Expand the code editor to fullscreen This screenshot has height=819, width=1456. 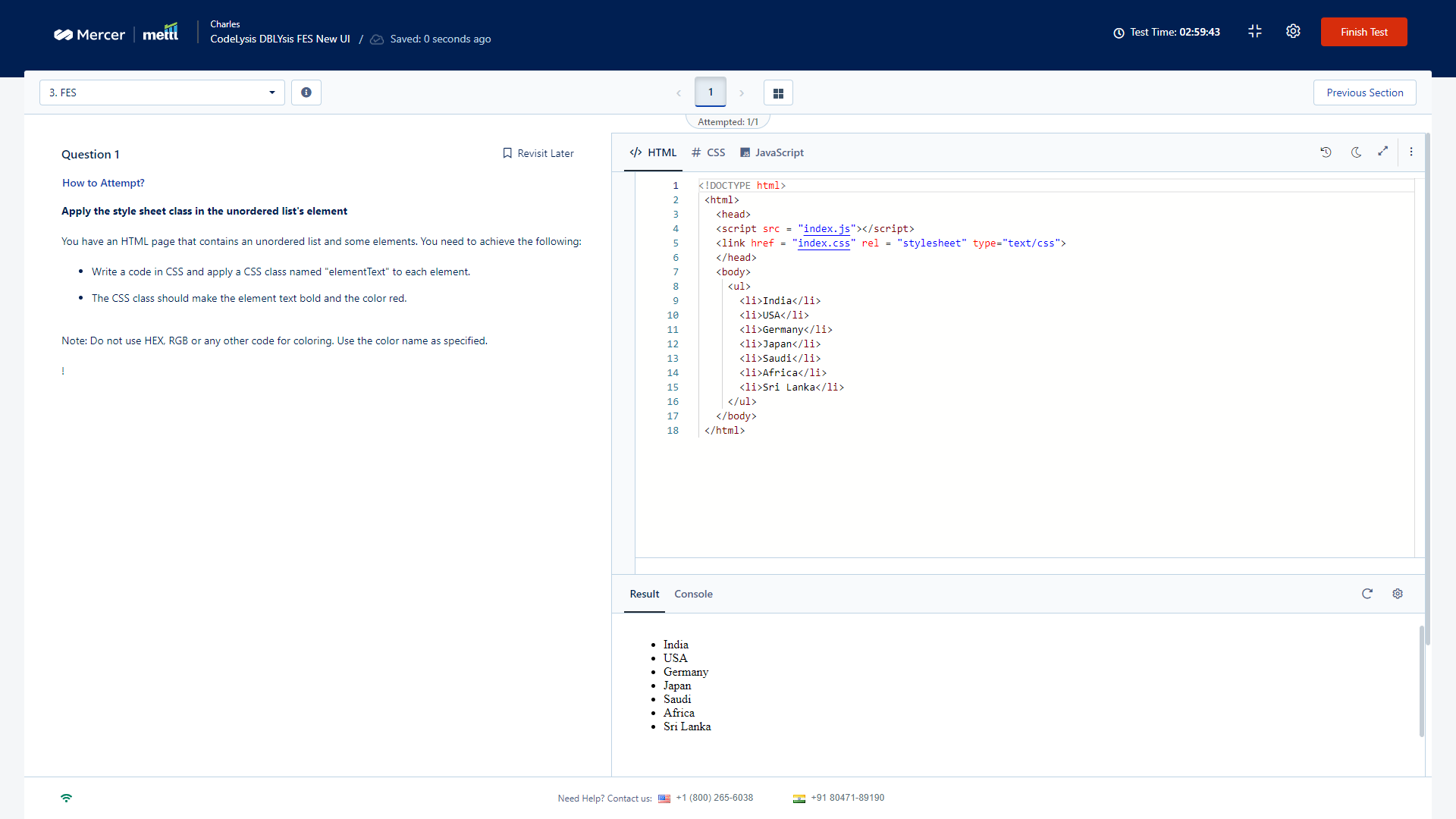tap(1383, 151)
